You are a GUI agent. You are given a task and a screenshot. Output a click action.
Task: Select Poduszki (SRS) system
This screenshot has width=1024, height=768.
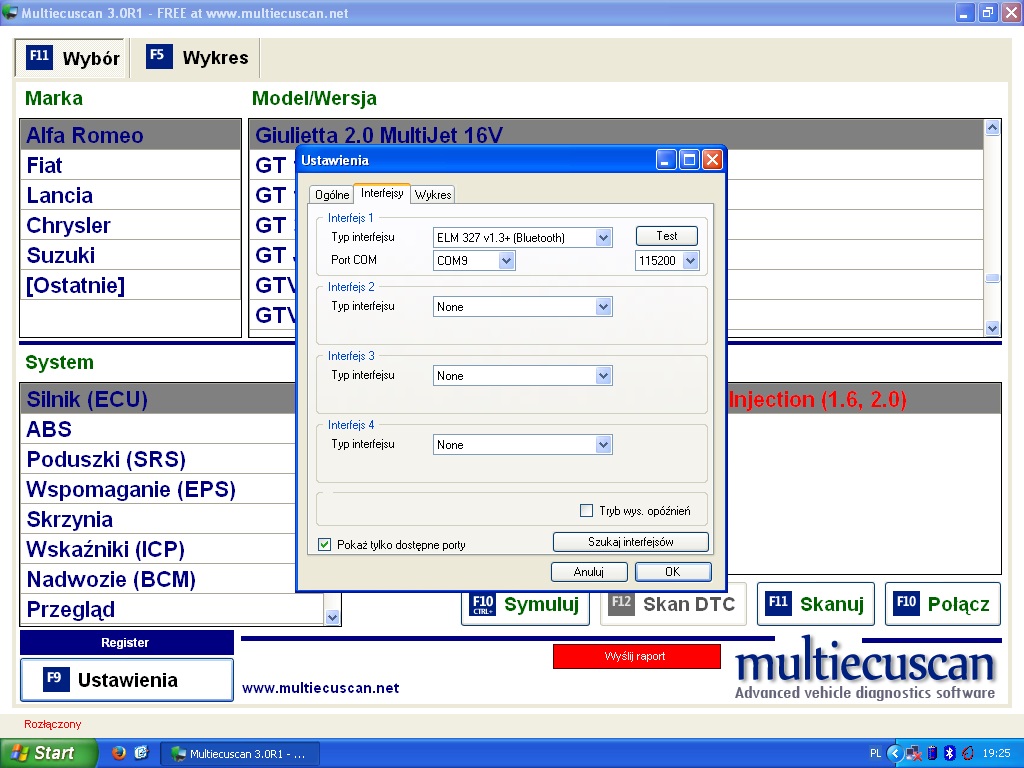point(159,459)
